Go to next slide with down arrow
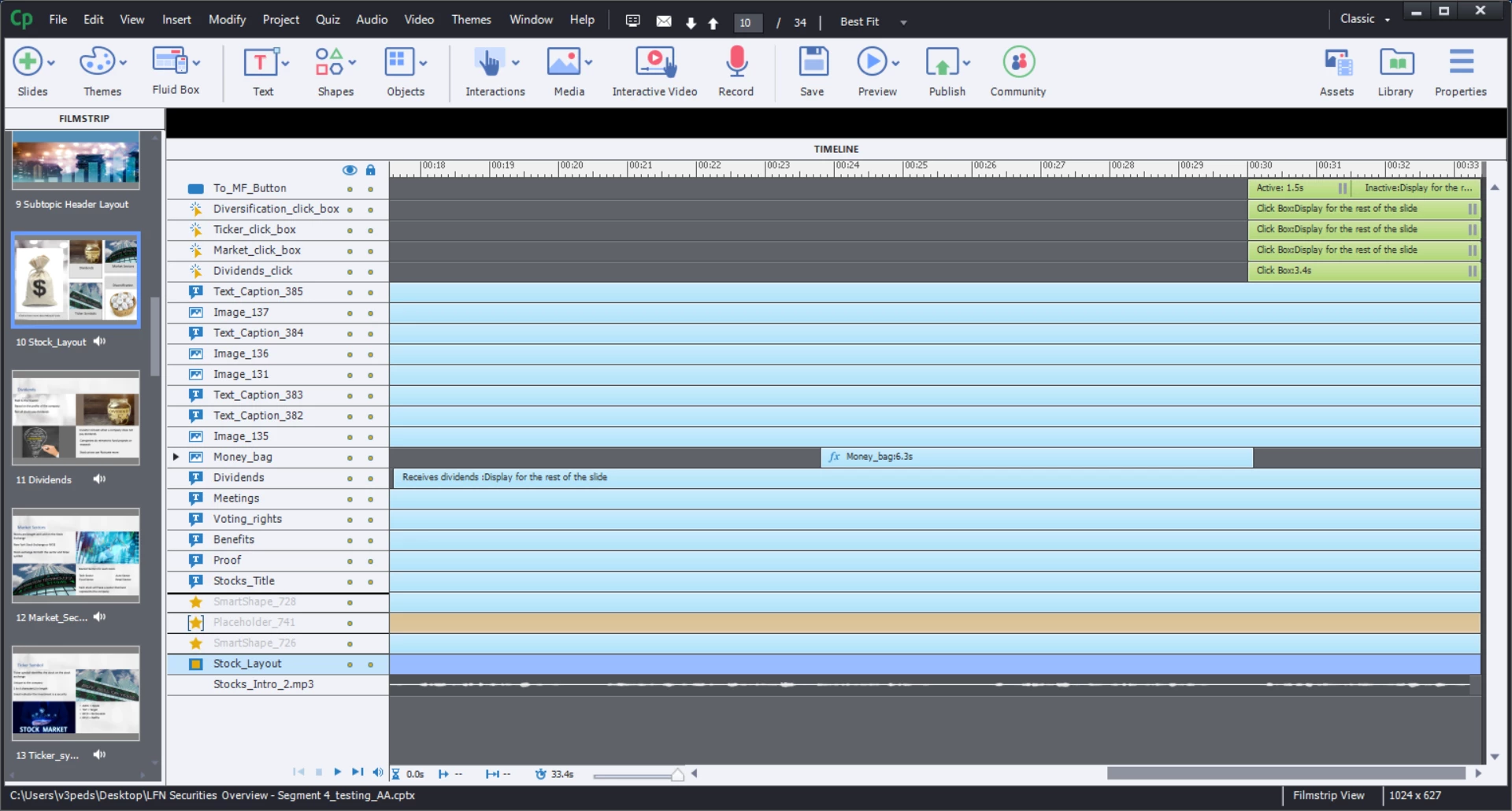Viewport: 1512px width, 811px height. pos(691,23)
